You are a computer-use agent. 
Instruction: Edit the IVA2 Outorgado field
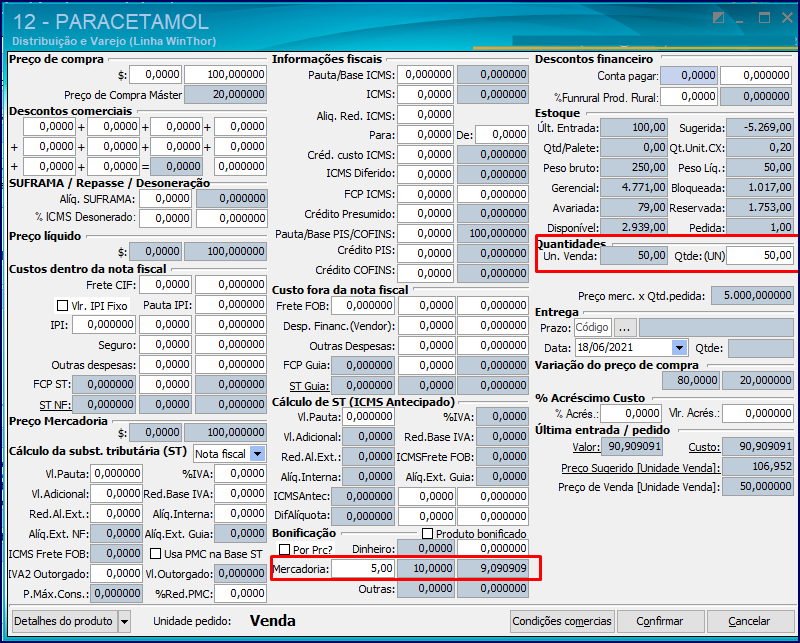click(116, 574)
